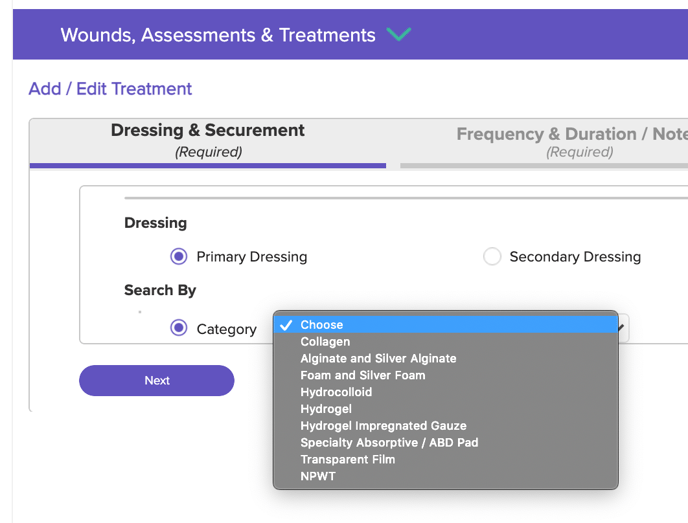This screenshot has width=688, height=523.
Task: Choose Transparent Film from the list
Action: [x=348, y=460]
